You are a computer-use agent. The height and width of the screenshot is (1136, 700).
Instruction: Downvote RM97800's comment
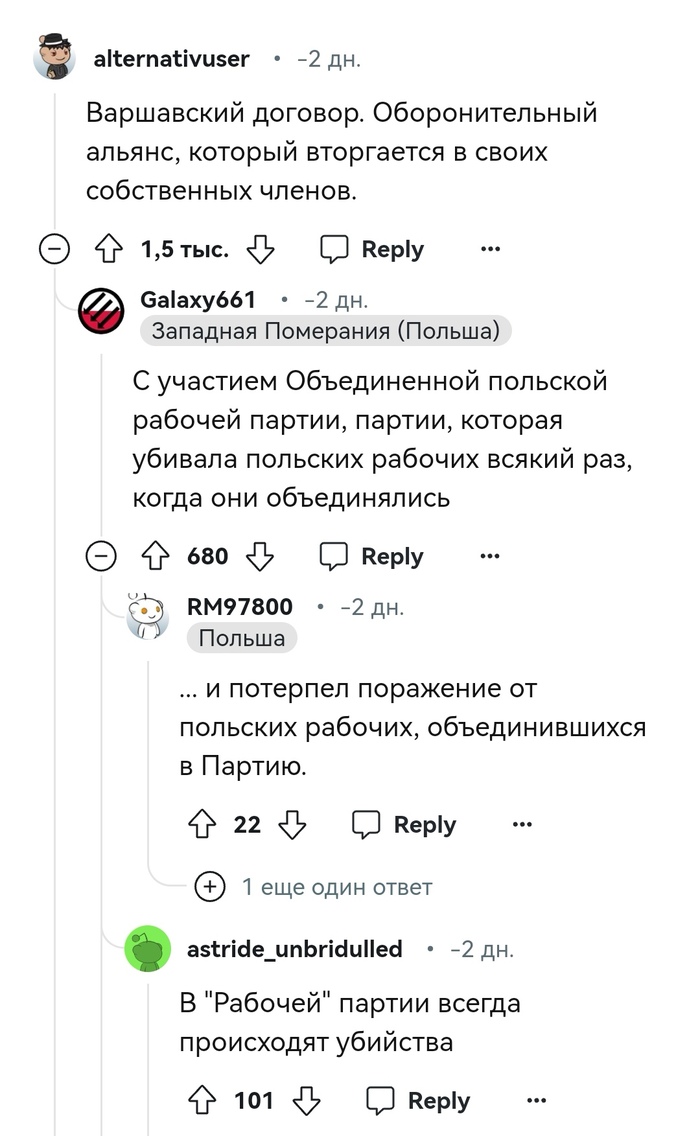click(292, 824)
